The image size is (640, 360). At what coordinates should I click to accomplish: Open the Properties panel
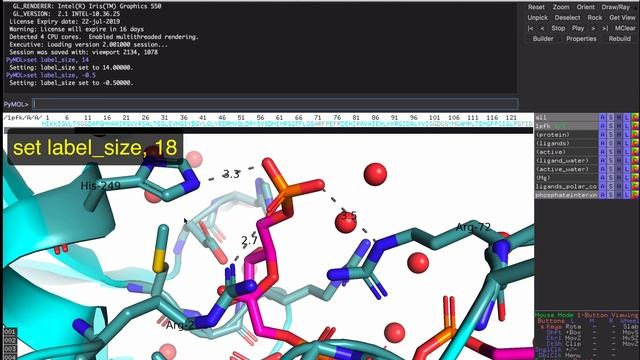pos(581,39)
